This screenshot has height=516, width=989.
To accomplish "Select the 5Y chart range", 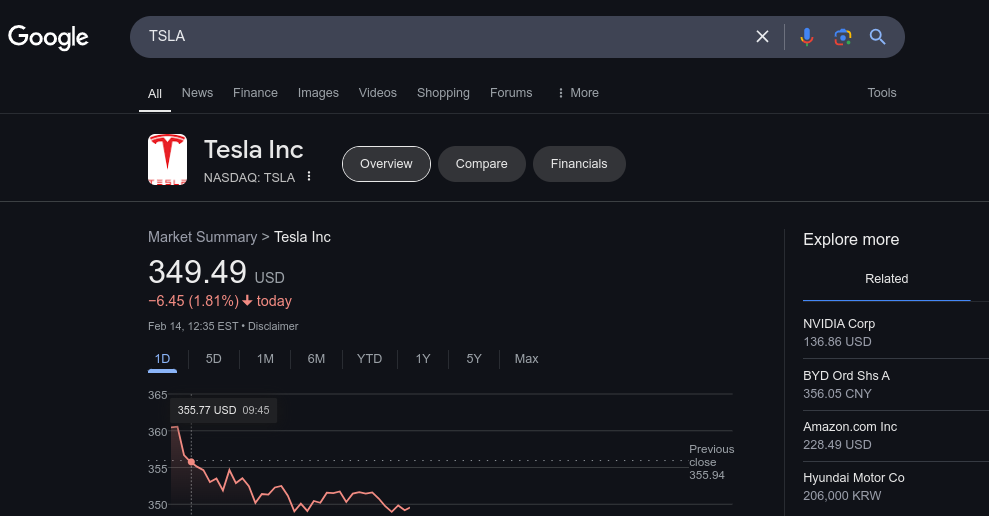I will click(474, 359).
